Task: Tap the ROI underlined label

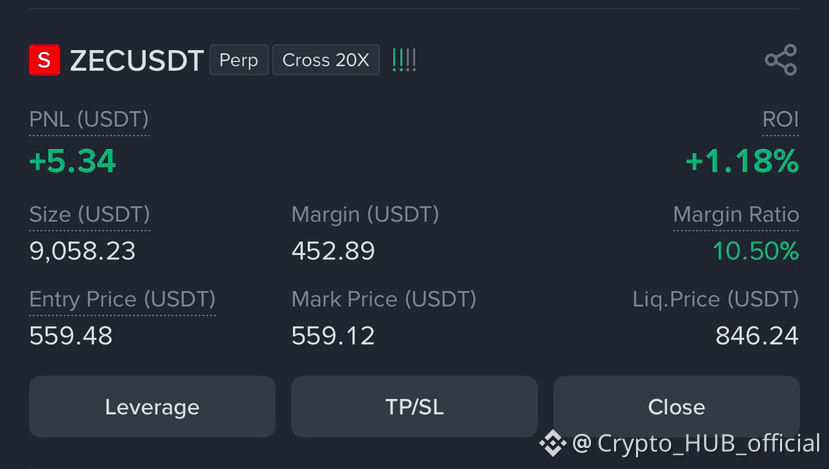Action: [x=780, y=119]
